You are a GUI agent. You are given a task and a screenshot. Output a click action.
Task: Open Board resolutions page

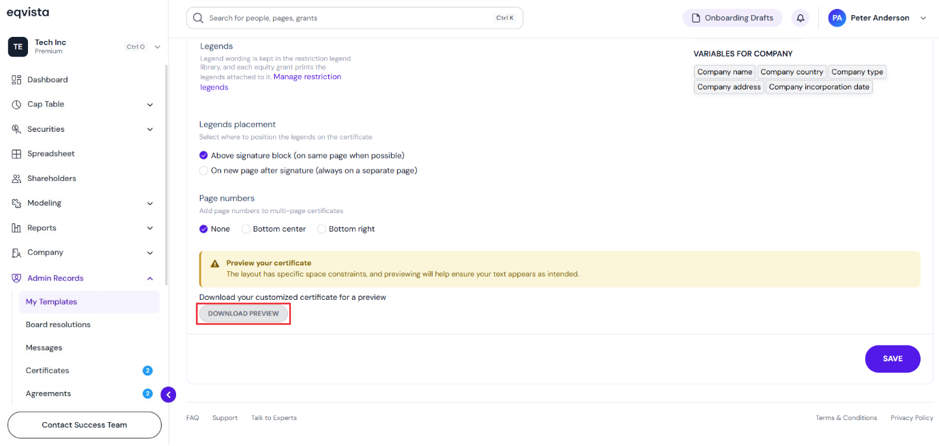pyautogui.click(x=58, y=324)
